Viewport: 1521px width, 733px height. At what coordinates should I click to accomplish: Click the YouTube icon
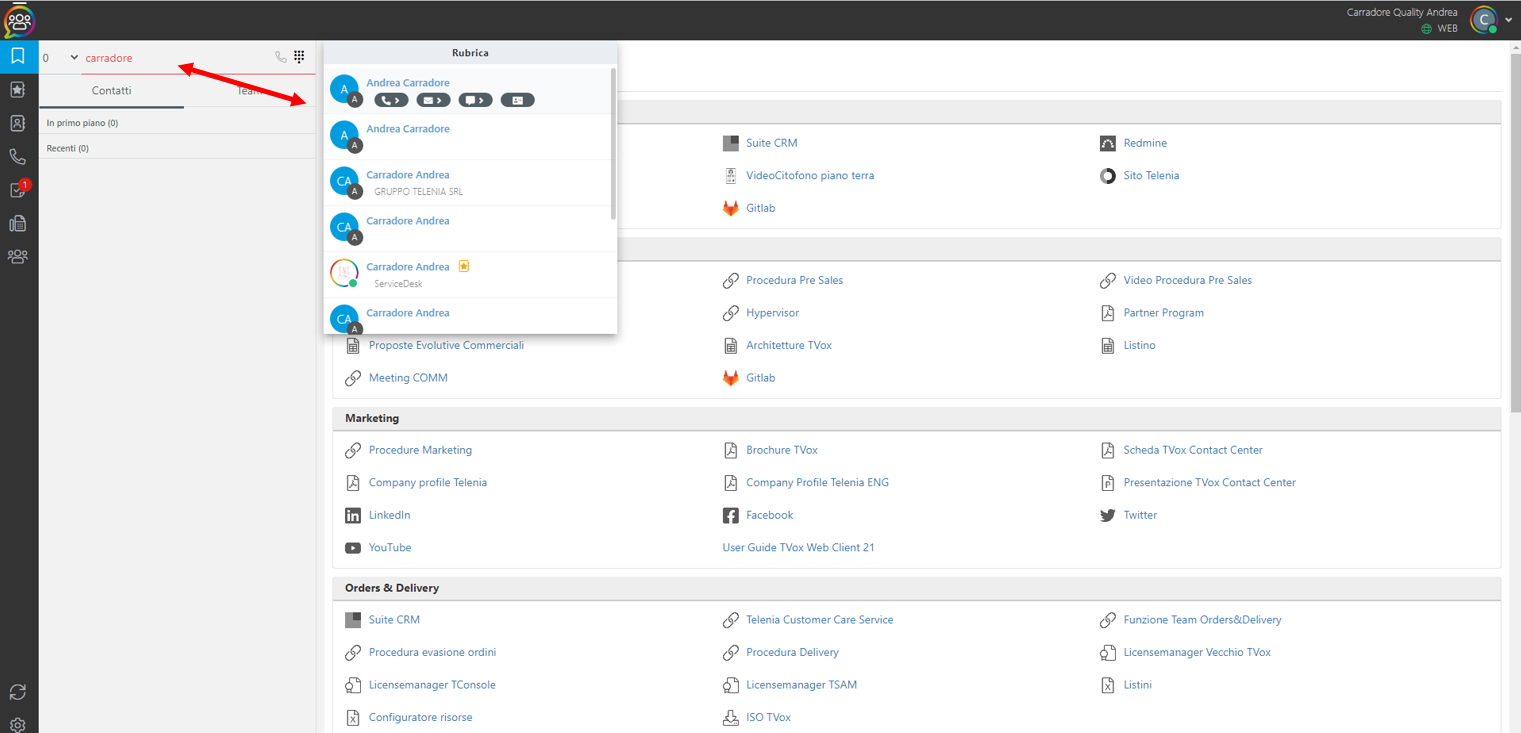click(353, 548)
